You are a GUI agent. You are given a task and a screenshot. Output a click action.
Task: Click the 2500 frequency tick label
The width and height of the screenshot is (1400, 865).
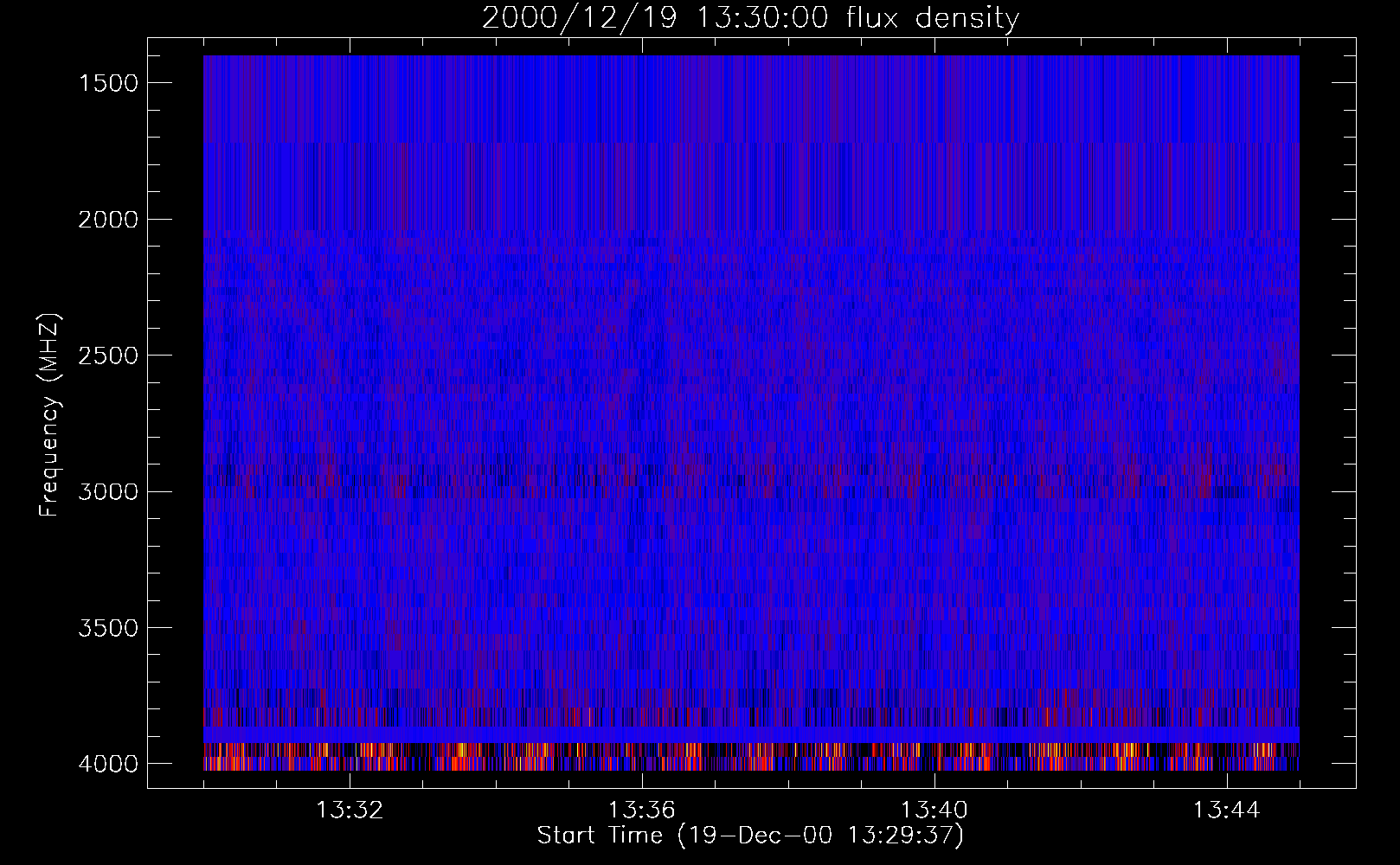click(108, 356)
